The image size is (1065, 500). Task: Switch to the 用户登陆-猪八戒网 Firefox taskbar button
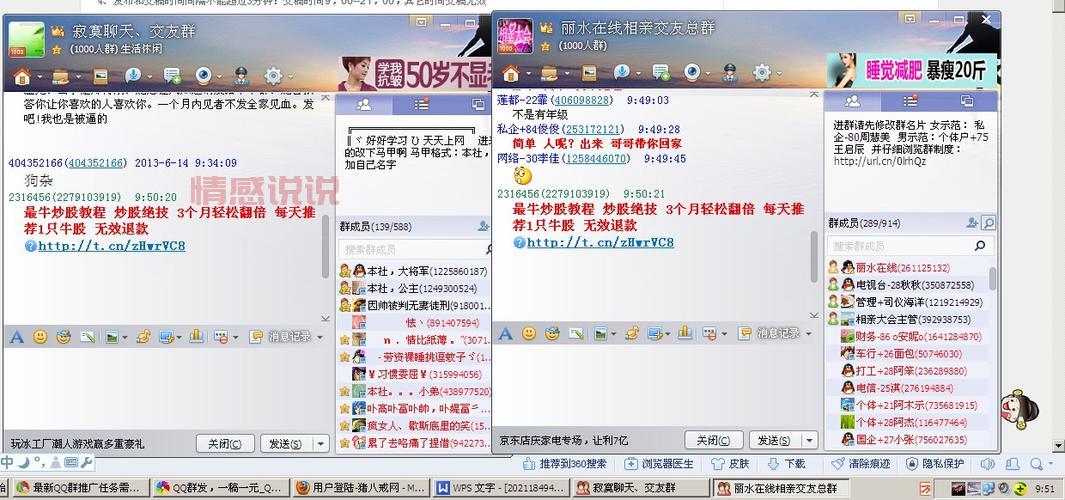point(361,488)
